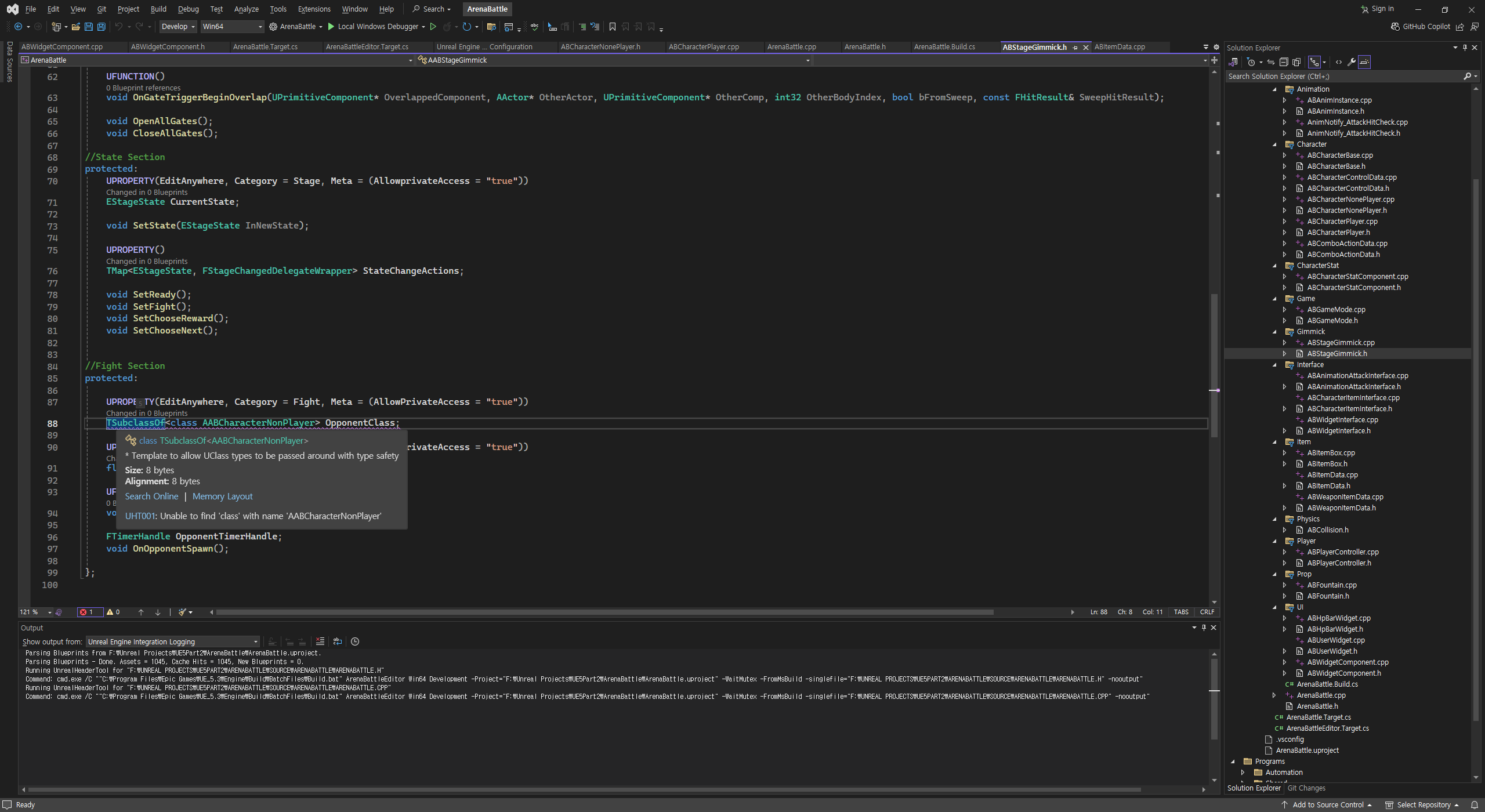Go to previous issue up arrow
Screen dimensions: 1485x812
(141, 612)
